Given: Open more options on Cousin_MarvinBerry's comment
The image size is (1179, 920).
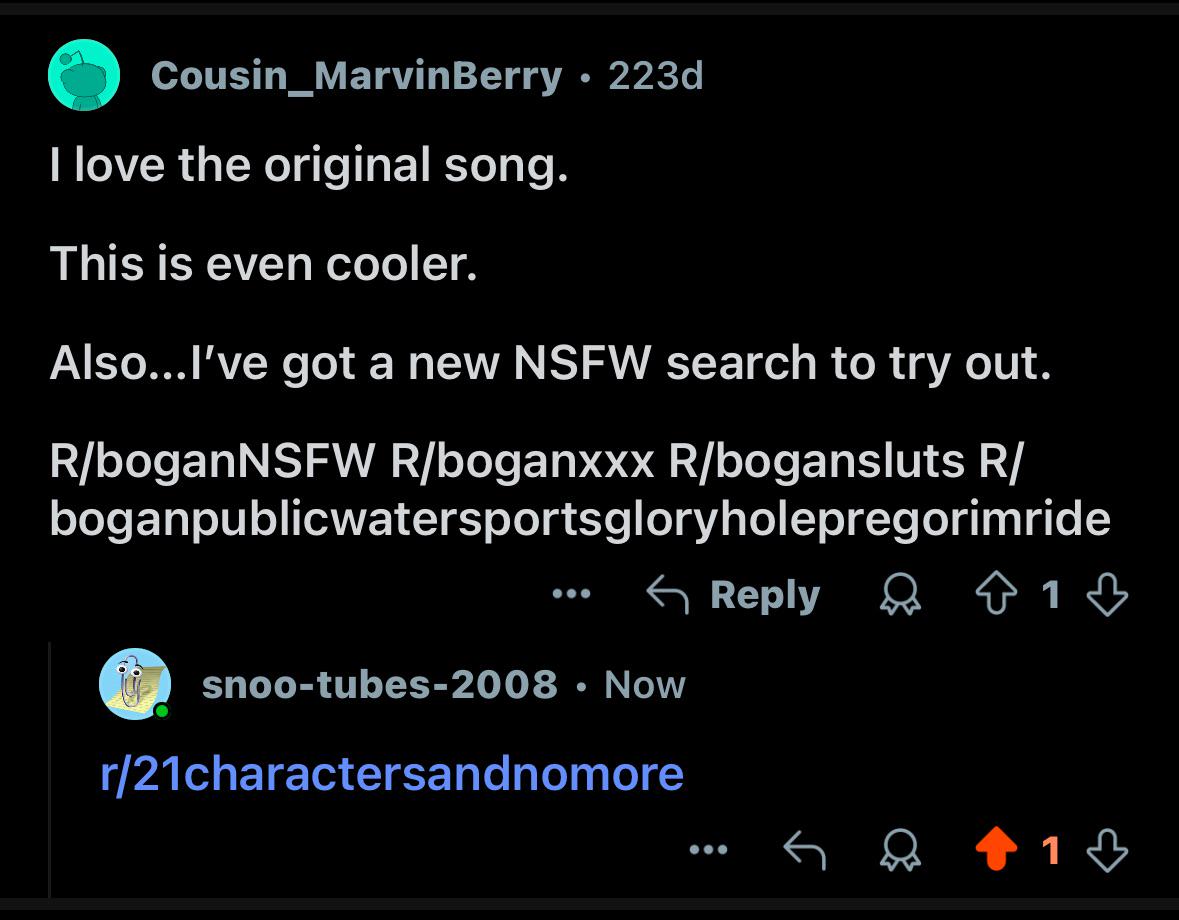Looking at the screenshot, I should tap(571, 594).
